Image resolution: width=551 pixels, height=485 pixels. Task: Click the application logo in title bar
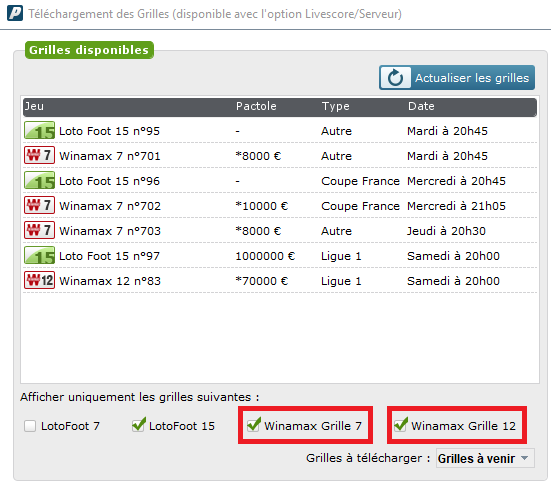pos(15,13)
